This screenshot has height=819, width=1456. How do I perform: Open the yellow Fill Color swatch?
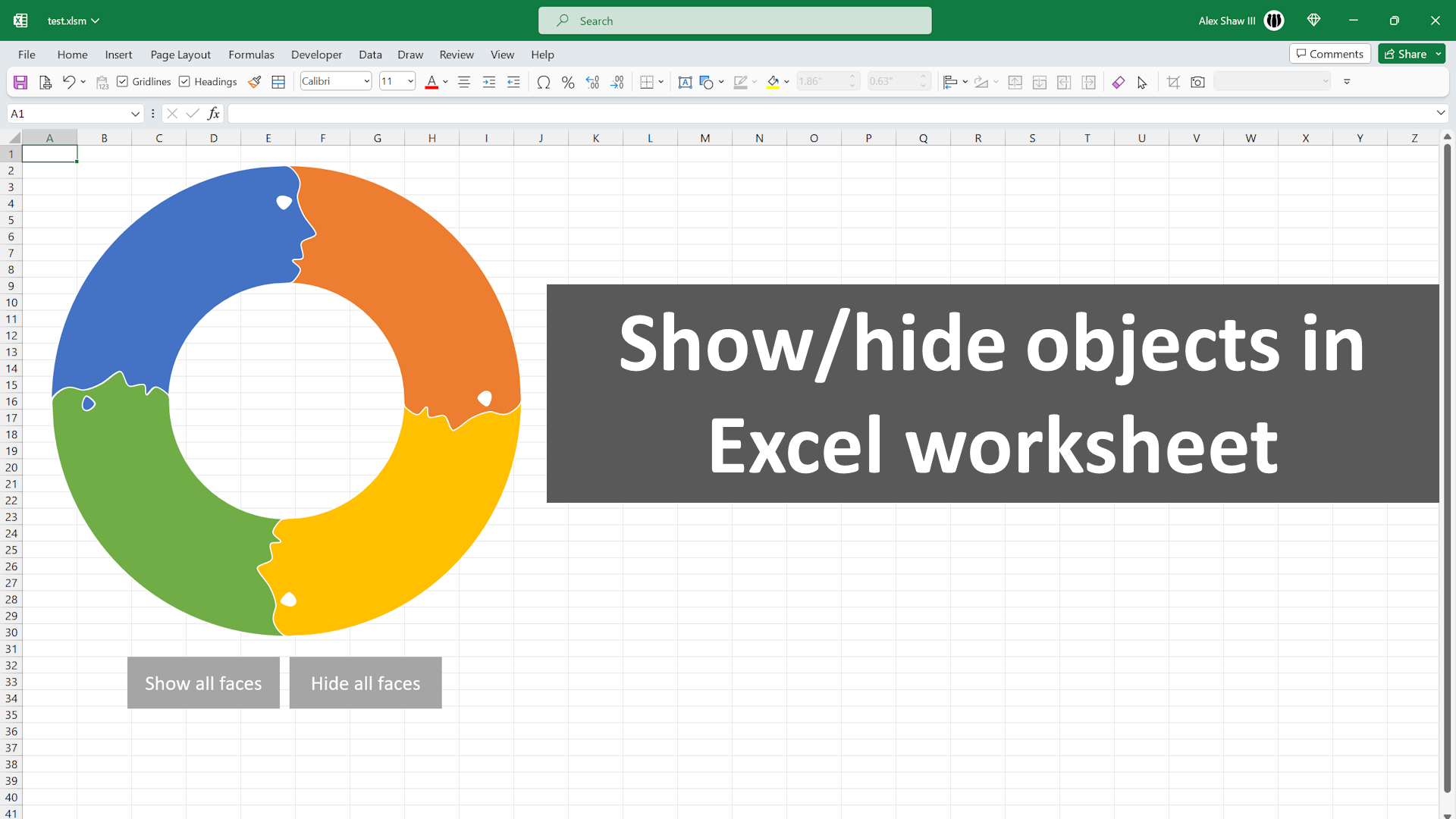point(774,81)
